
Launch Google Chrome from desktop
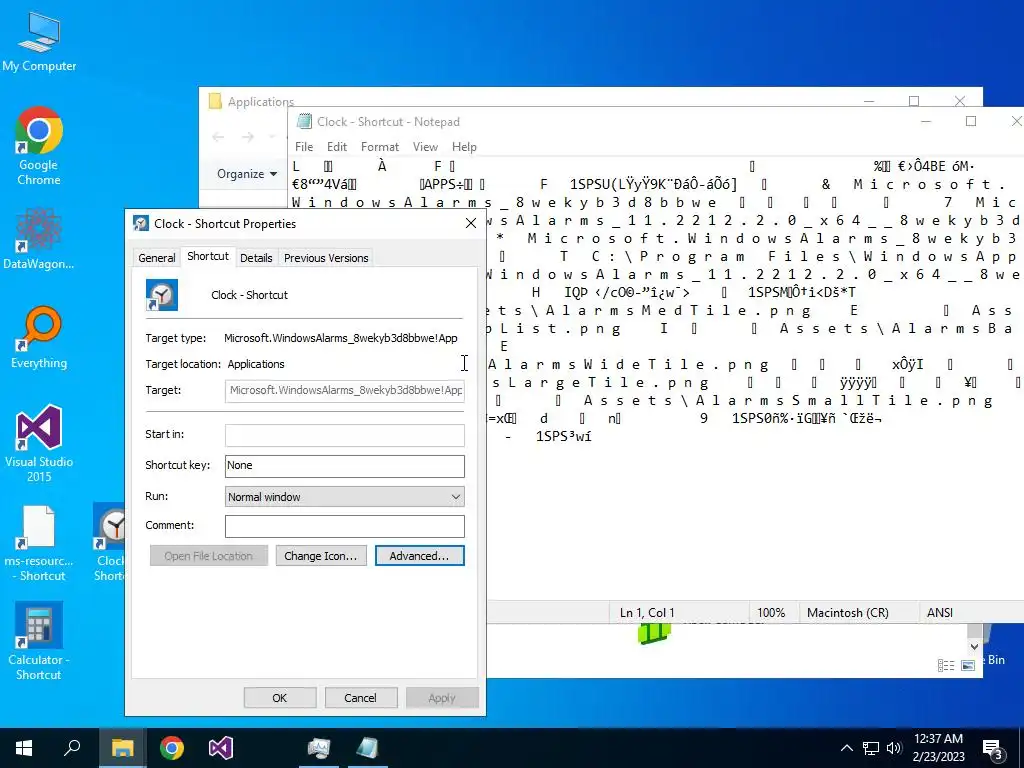39,146
